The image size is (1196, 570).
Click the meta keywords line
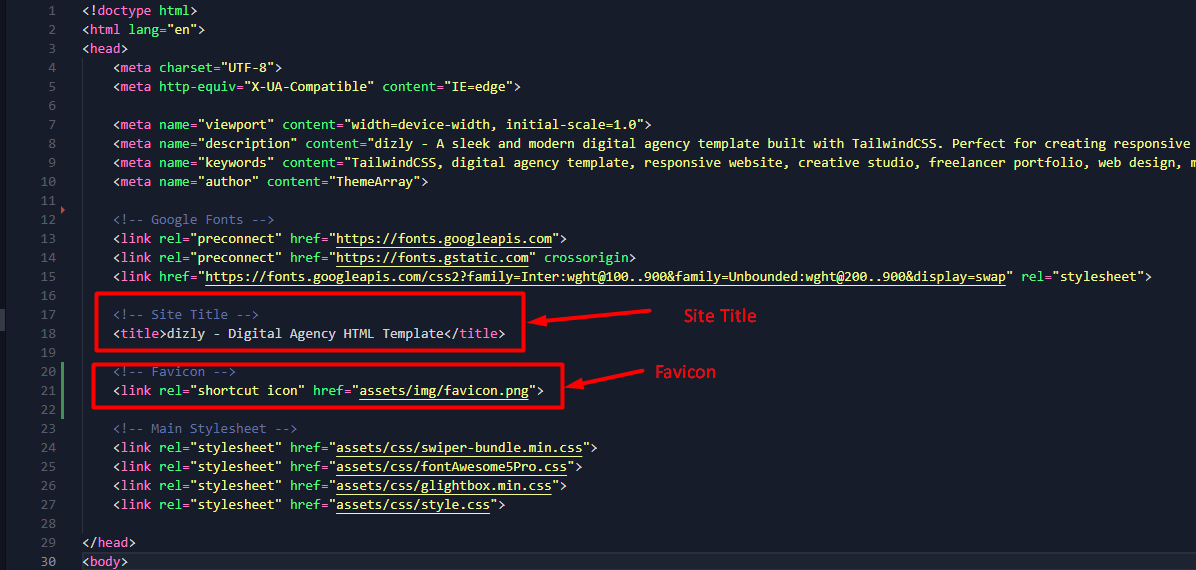pyautogui.click(x=654, y=163)
